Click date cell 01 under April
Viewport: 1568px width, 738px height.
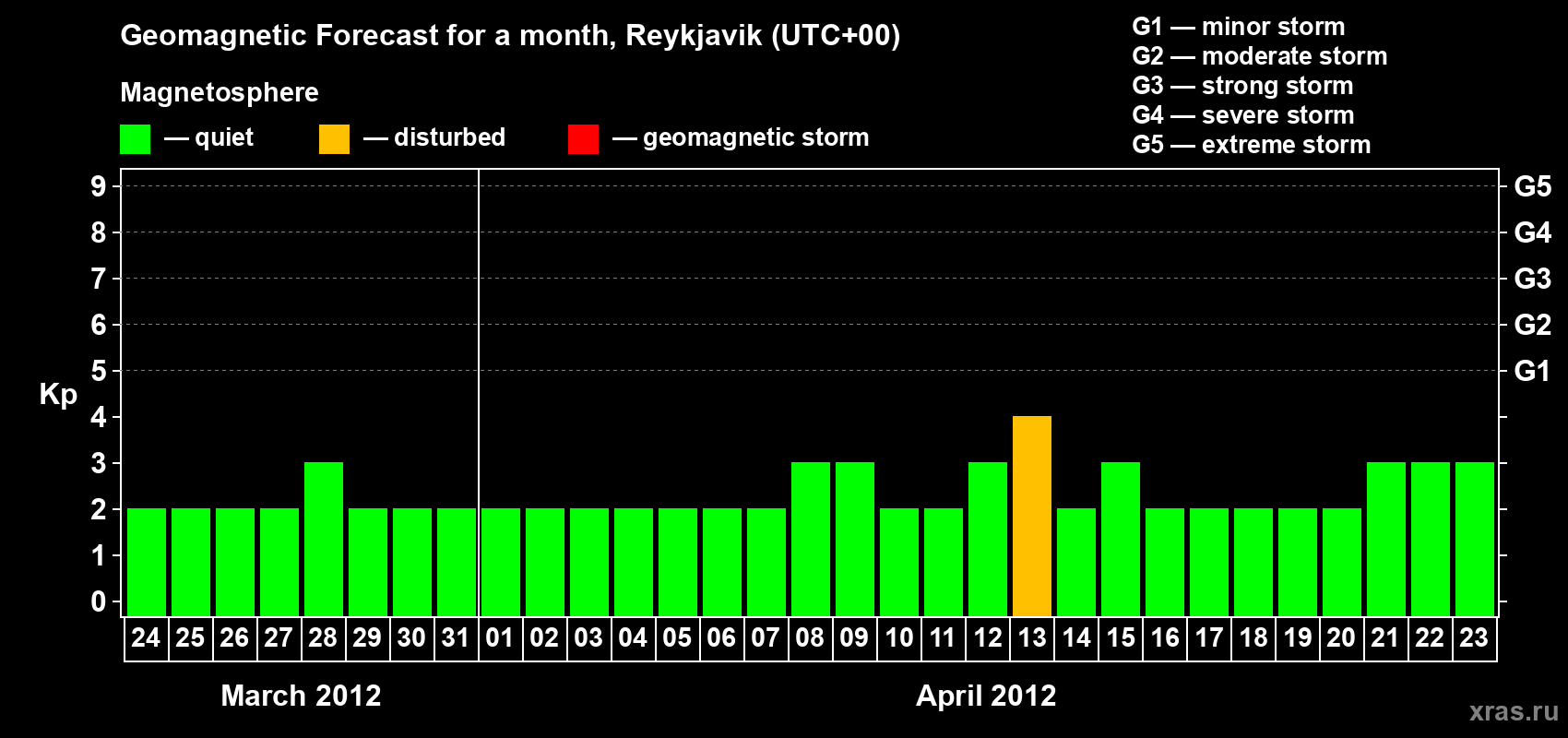[x=501, y=638]
